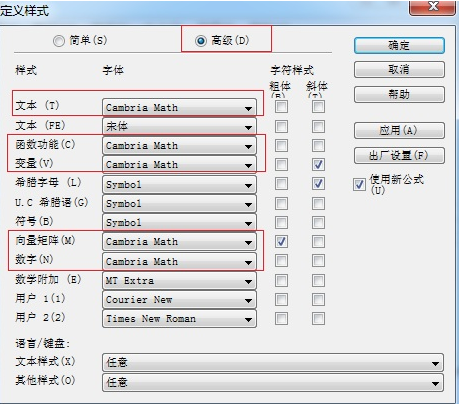Click the 取消 button
The image size is (459, 404).
pyautogui.click(x=399, y=69)
